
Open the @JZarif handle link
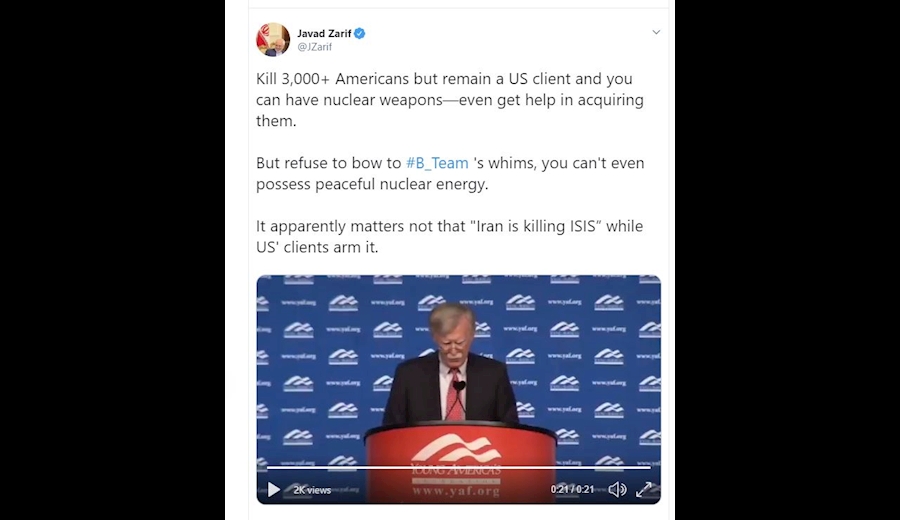[315, 47]
